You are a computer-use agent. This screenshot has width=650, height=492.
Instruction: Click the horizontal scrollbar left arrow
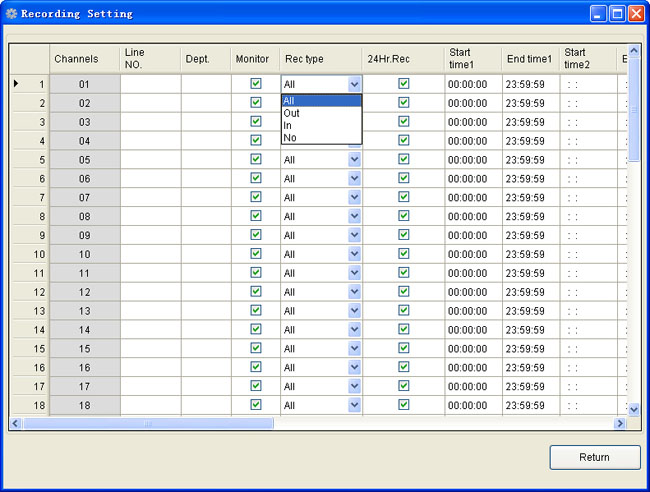coord(16,424)
